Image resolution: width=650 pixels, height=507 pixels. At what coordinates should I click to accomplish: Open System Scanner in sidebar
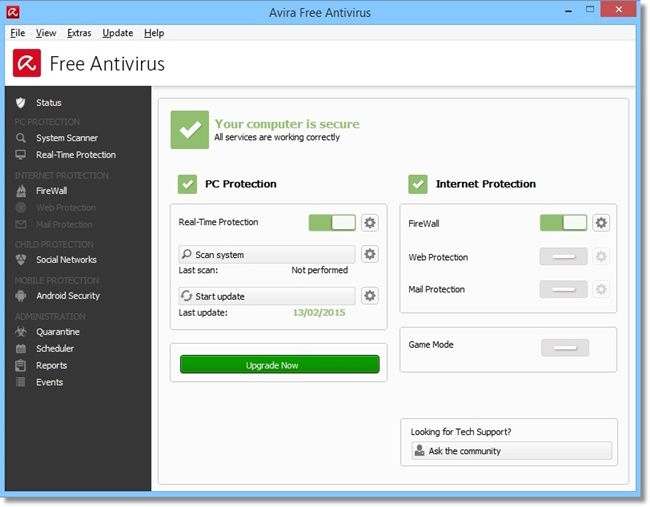(67, 138)
